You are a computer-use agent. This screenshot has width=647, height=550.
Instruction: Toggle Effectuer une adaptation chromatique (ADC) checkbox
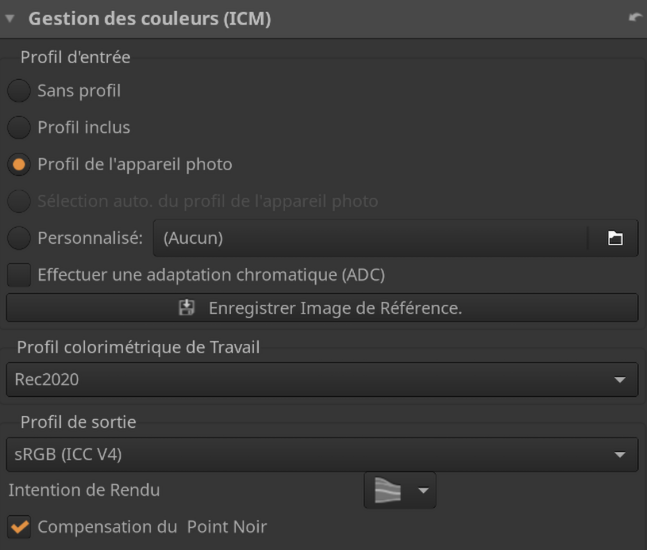pyautogui.click(x=19, y=274)
